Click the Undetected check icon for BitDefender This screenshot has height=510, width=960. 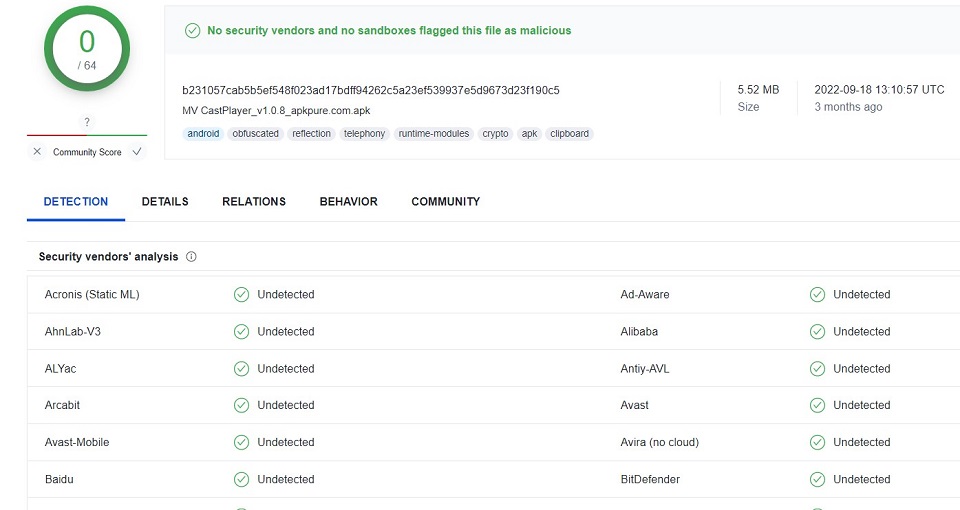[x=817, y=479]
